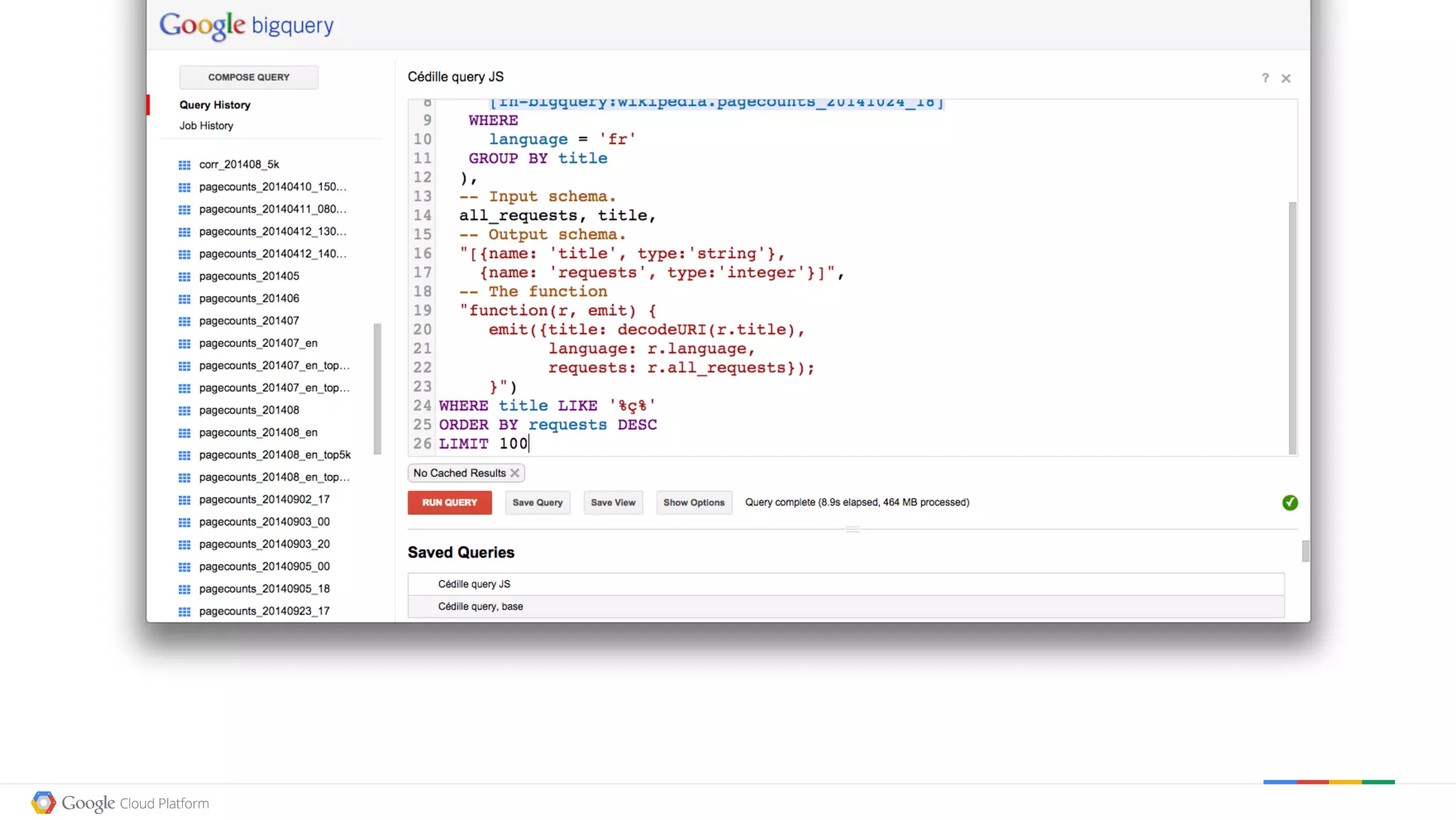Screen dimensions: 1456x820
Task: Click the Google bigquery logo
Action: pyautogui.click(x=246, y=26)
